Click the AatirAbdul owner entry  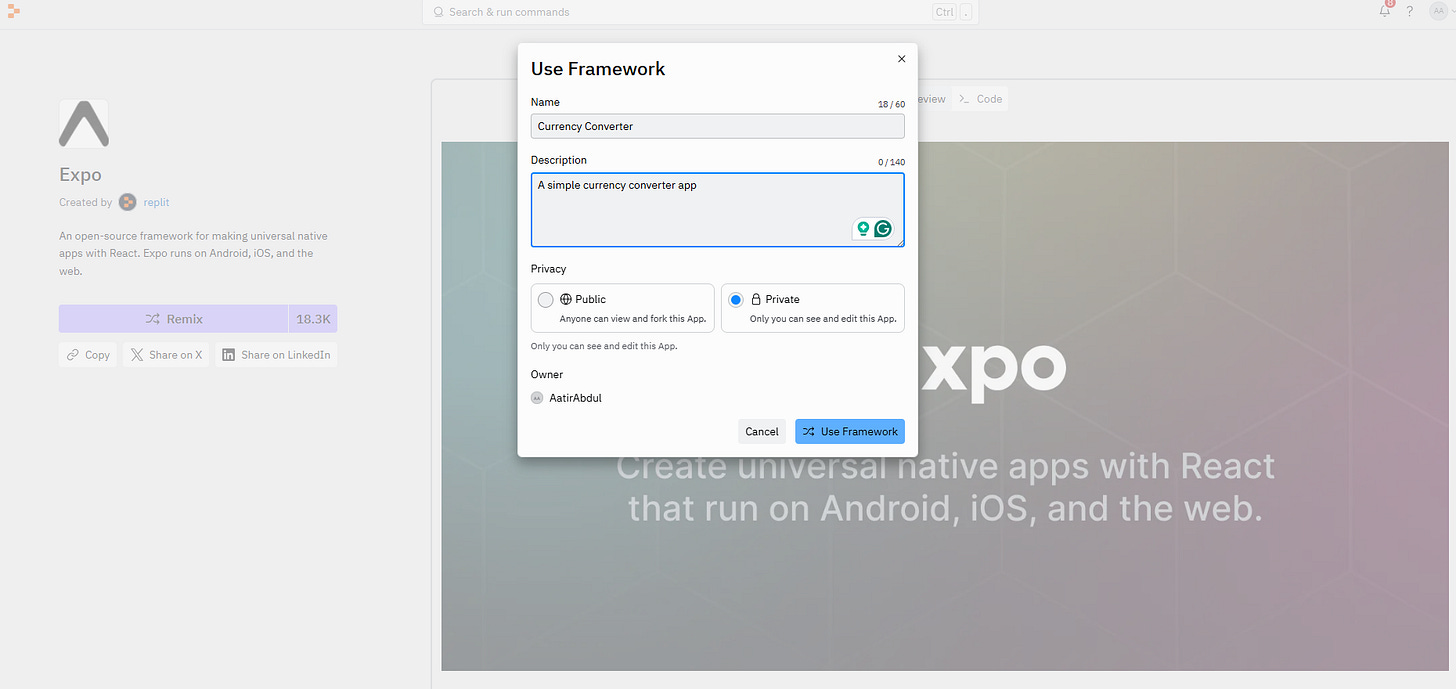click(x=567, y=398)
